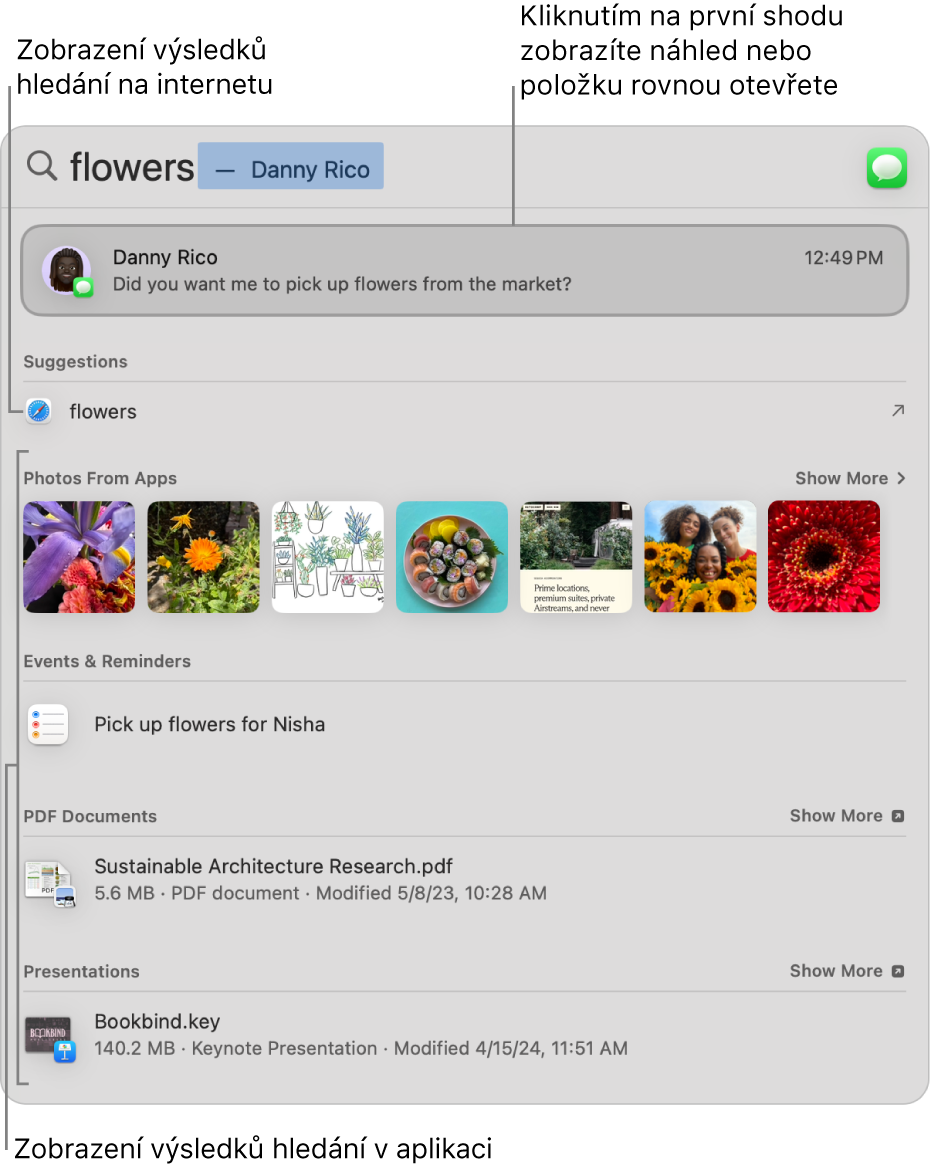The width and height of the screenshot is (931, 1170).
Task: Click the Events & Reminders section header
Action: pyautogui.click(x=107, y=661)
